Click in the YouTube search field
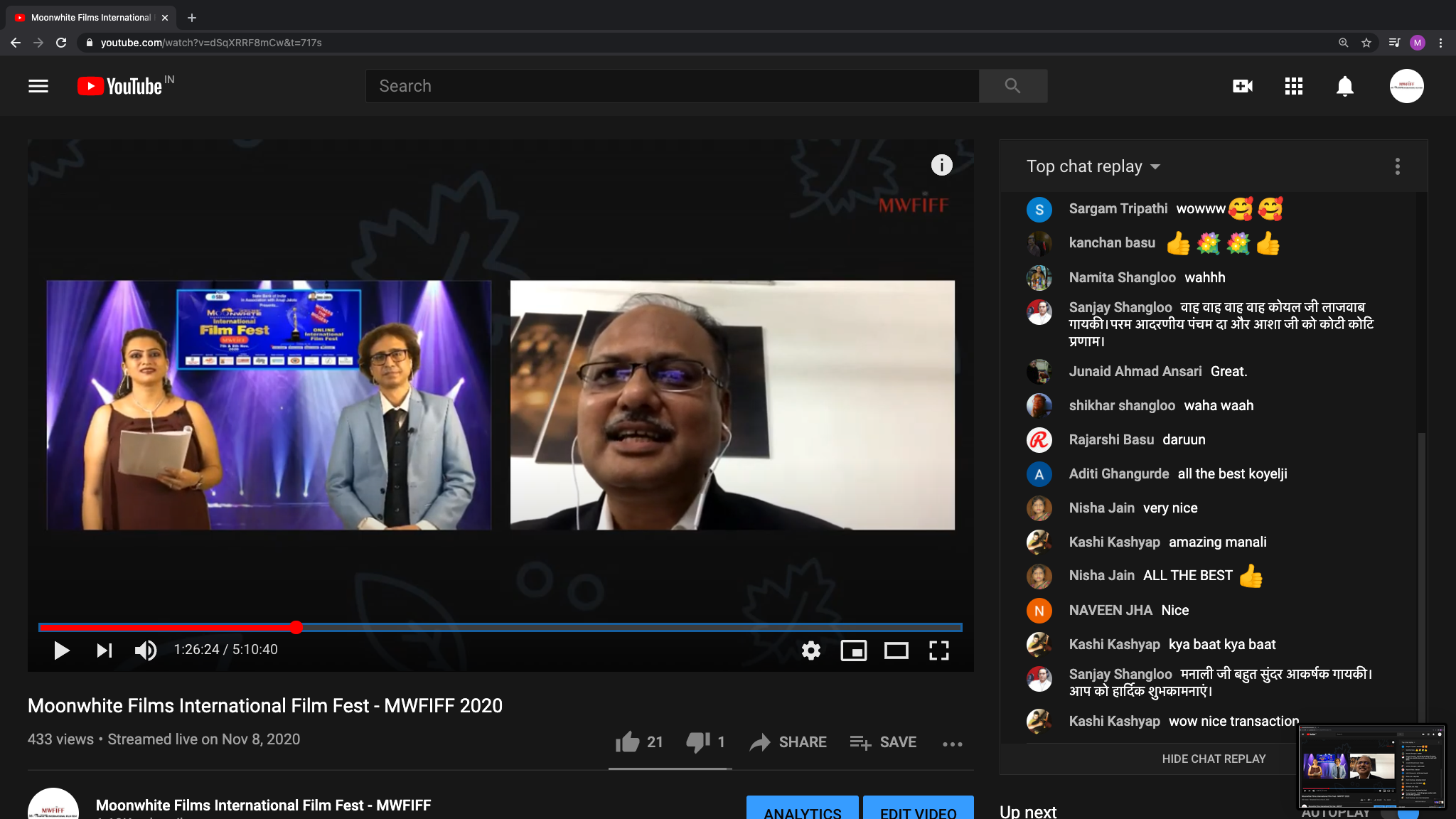The width and height of the screenshot is (1456, 819). 672,86
